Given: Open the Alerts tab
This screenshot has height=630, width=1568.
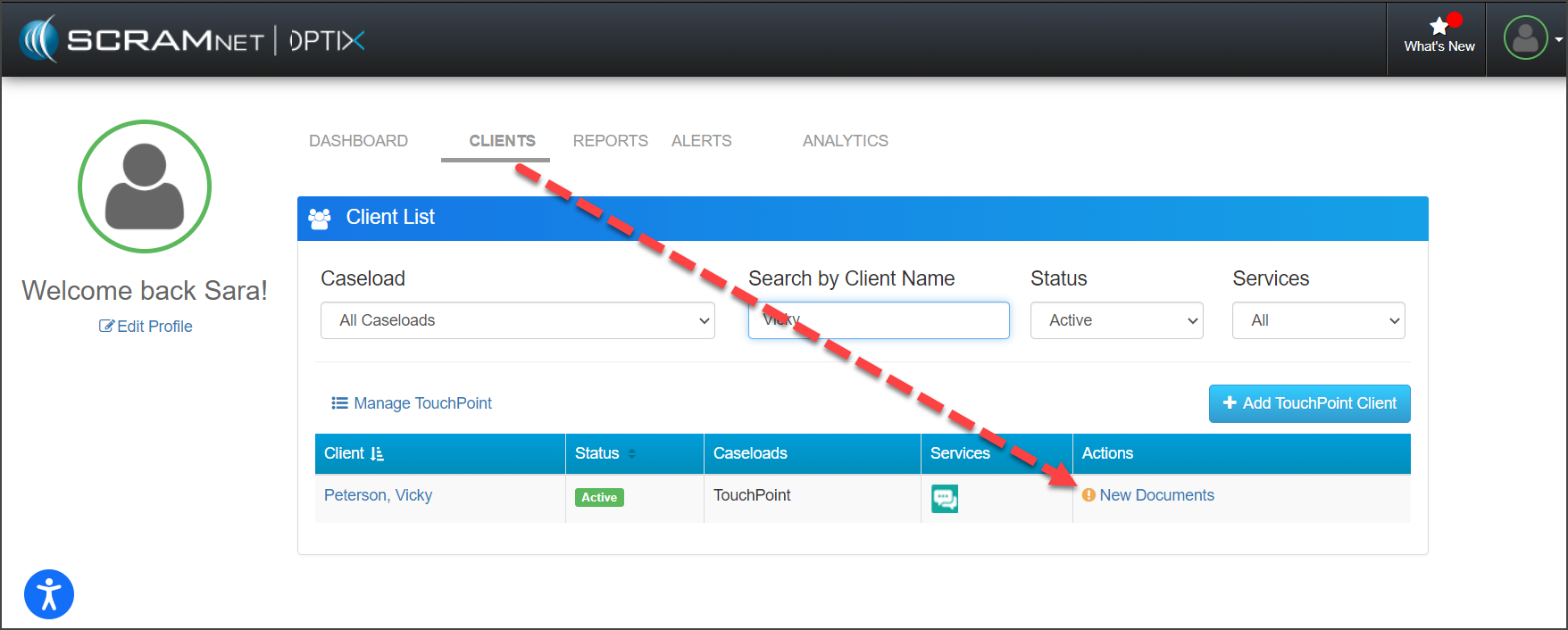Looking at the screenshot, I should [x=701, y=141].
